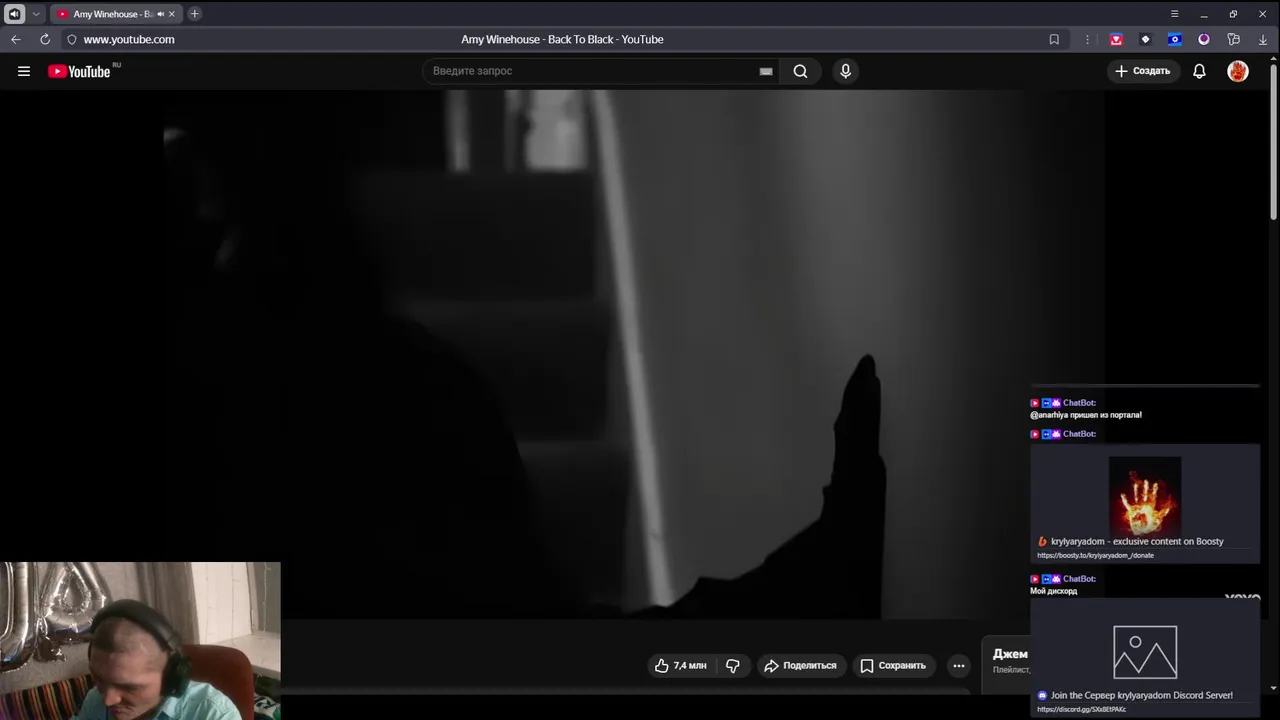Click the Джем playlist heading
This screenshot has width=1280, height=720.
1010,654
